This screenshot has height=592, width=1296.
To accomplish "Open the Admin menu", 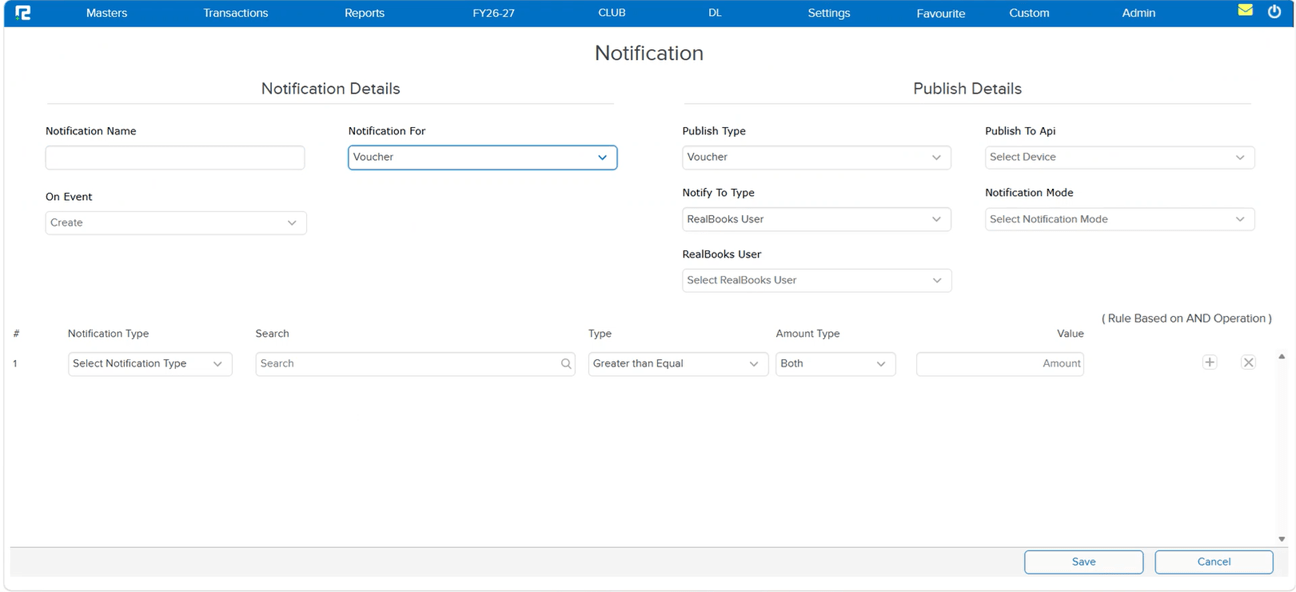I will (1139, 13).
